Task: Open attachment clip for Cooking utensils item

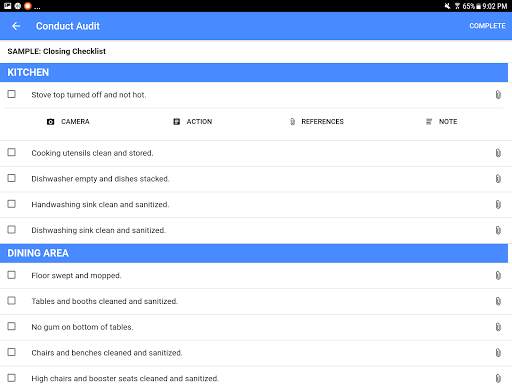Action: pyautogui.click(x=498, y=153)
